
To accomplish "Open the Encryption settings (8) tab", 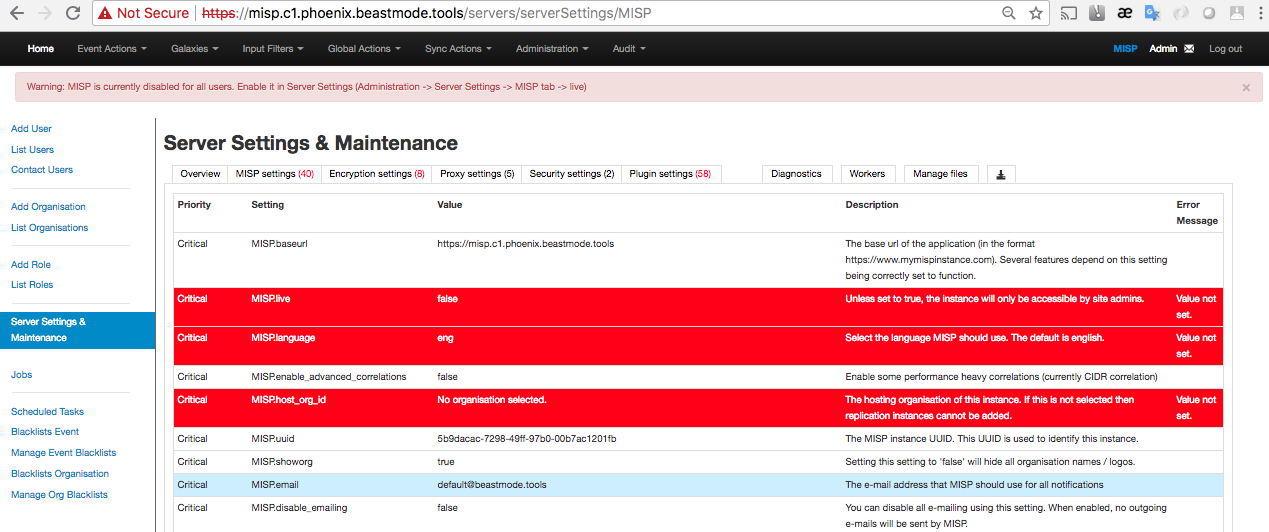I will (x=377, y=174).
